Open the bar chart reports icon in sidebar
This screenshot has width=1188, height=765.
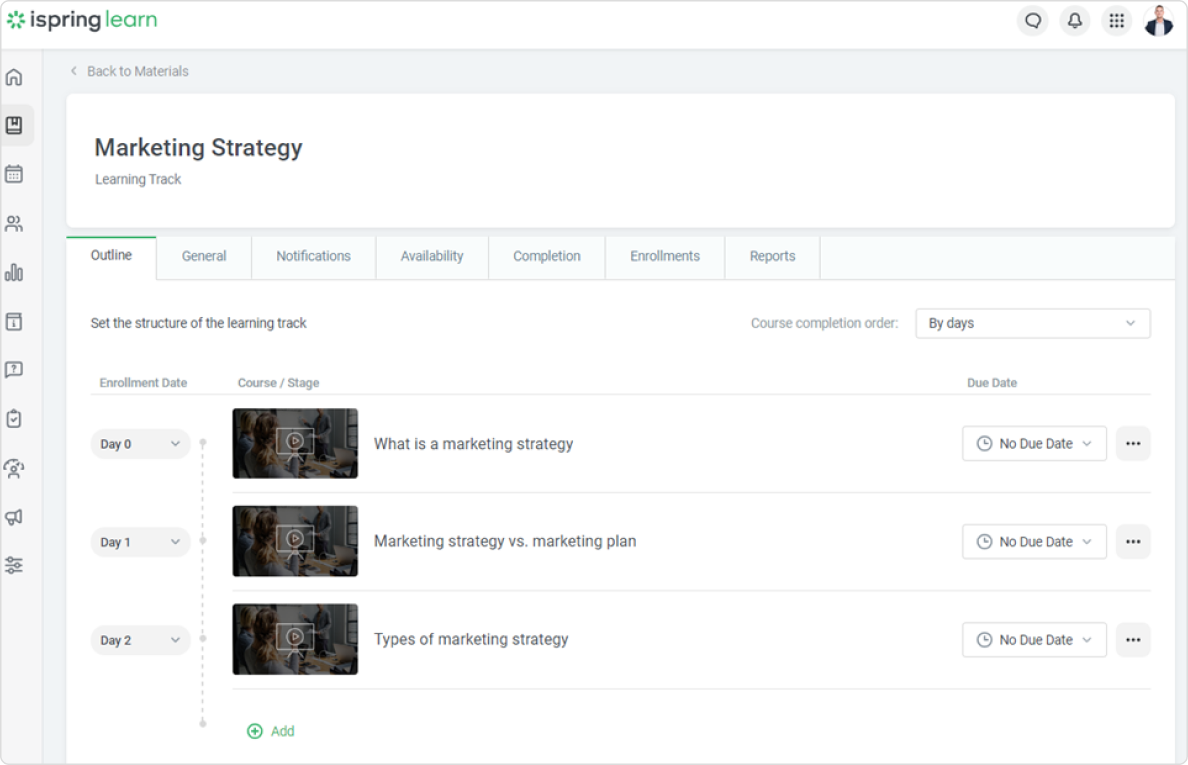point(14,273)
